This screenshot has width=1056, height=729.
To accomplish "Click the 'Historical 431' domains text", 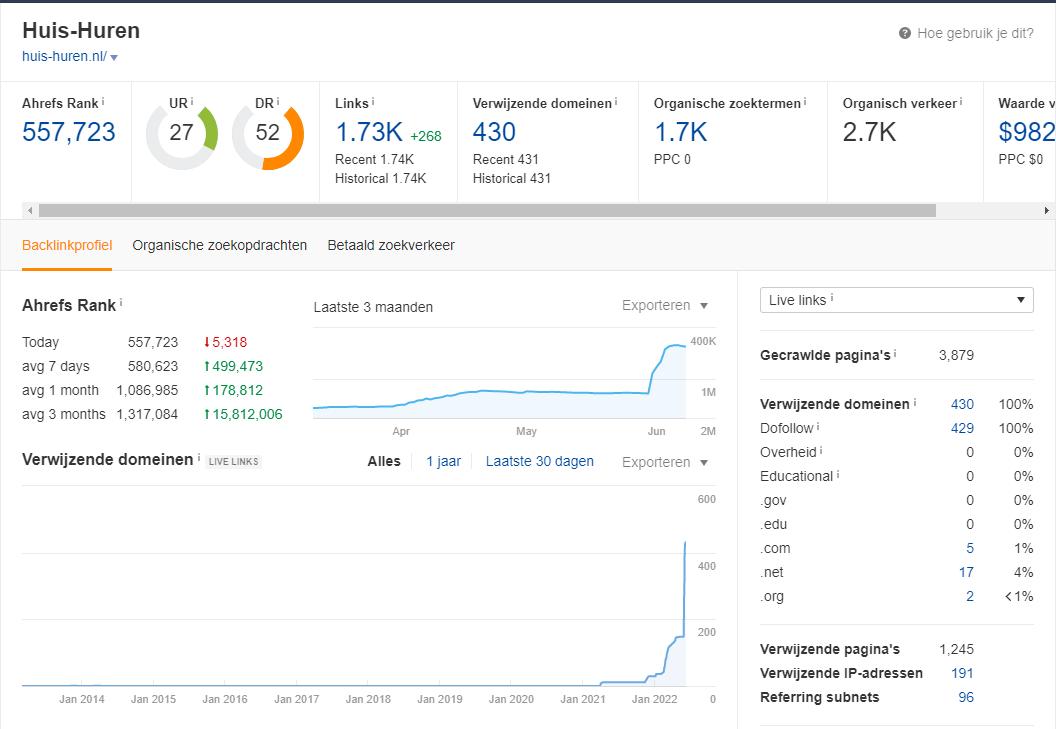I will [512, 179].
